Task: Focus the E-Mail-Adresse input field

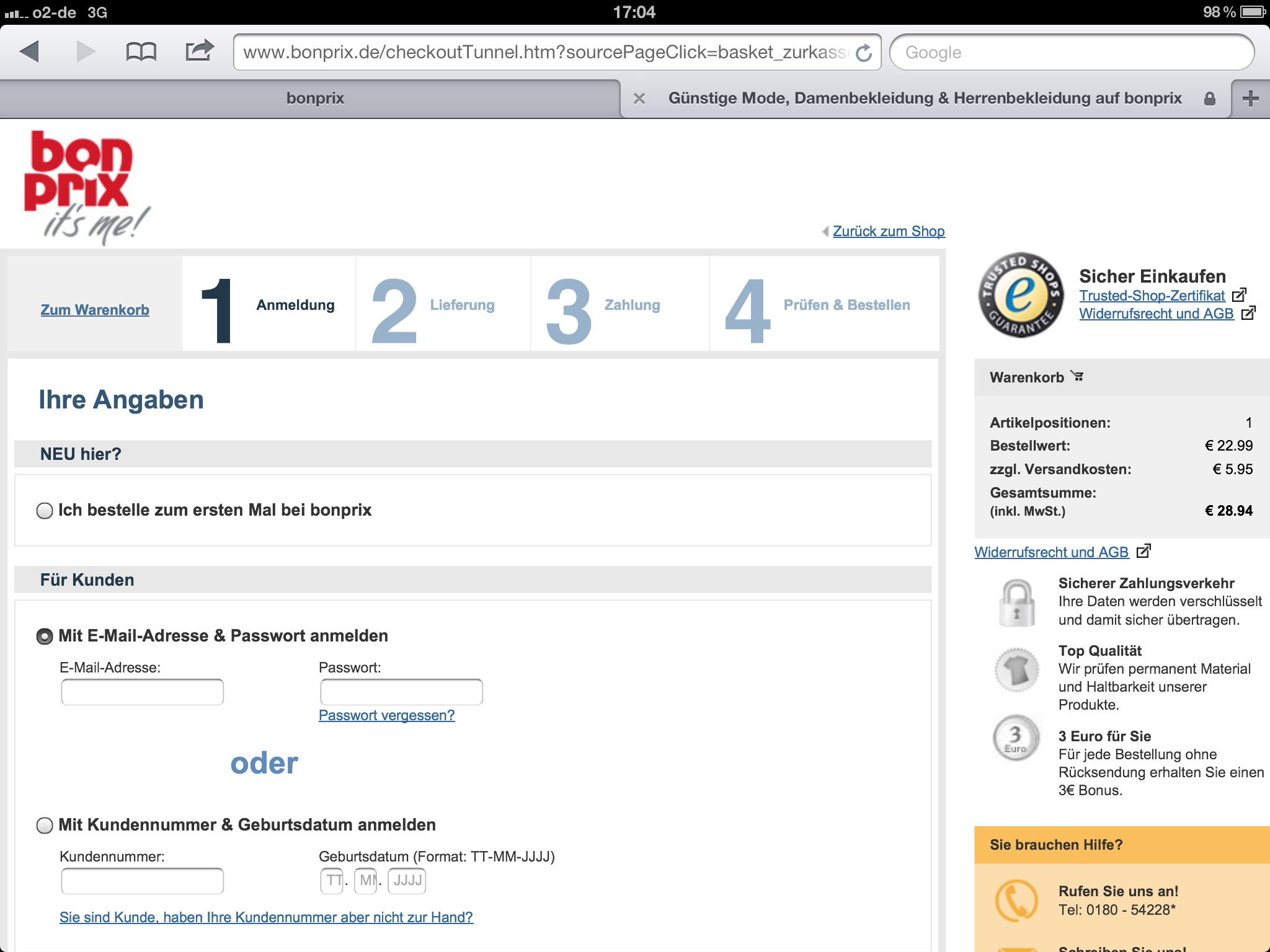Action: (143, 692)
